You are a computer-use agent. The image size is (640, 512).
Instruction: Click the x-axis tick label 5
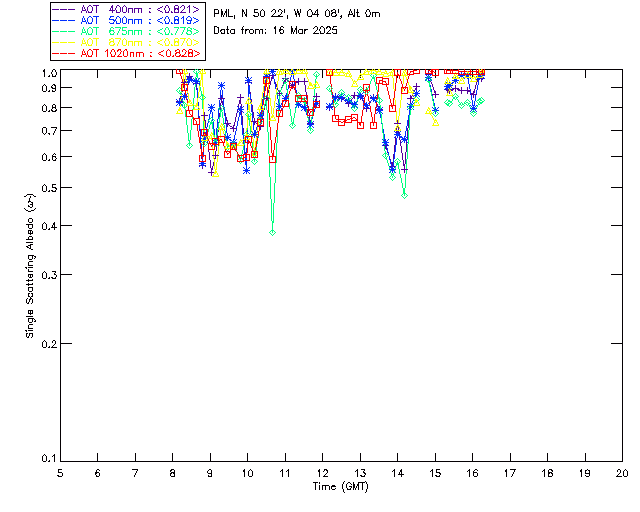click(x=60, y=472)
